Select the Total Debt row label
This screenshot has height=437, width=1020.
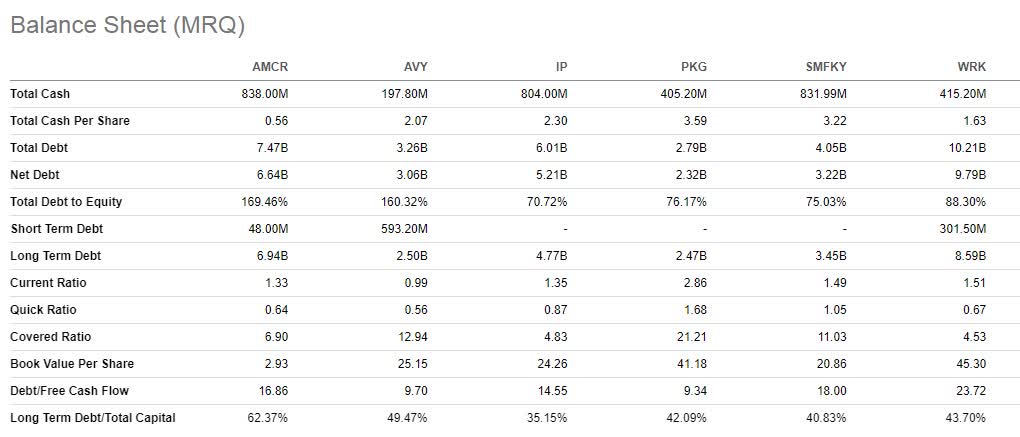click(39, 148)
